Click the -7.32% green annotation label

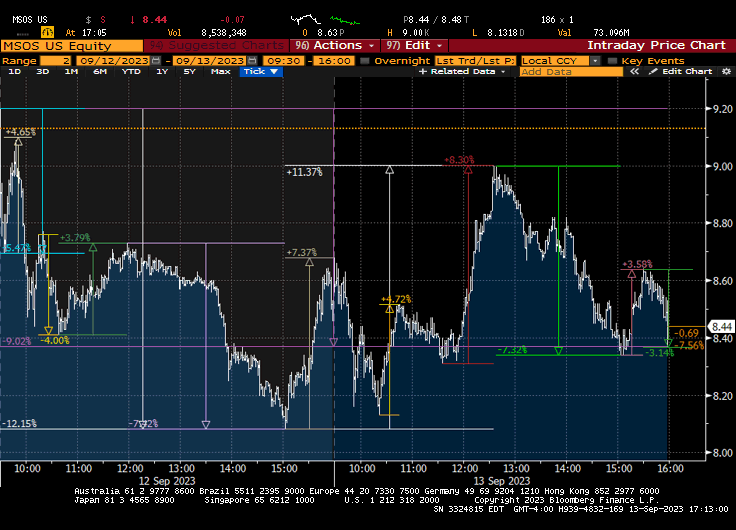(512, 350)
